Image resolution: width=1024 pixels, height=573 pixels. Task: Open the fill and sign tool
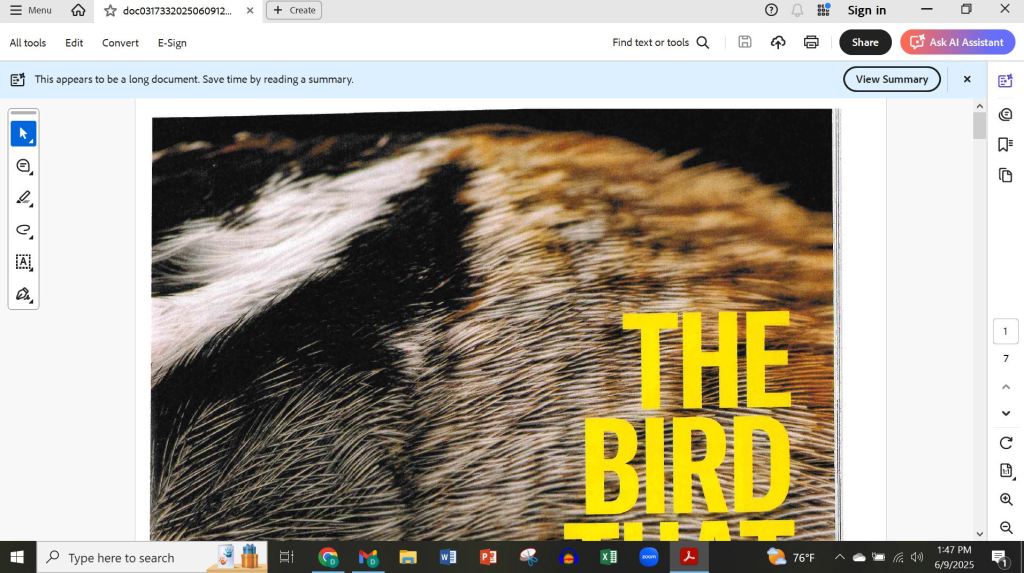click(23, 294)
